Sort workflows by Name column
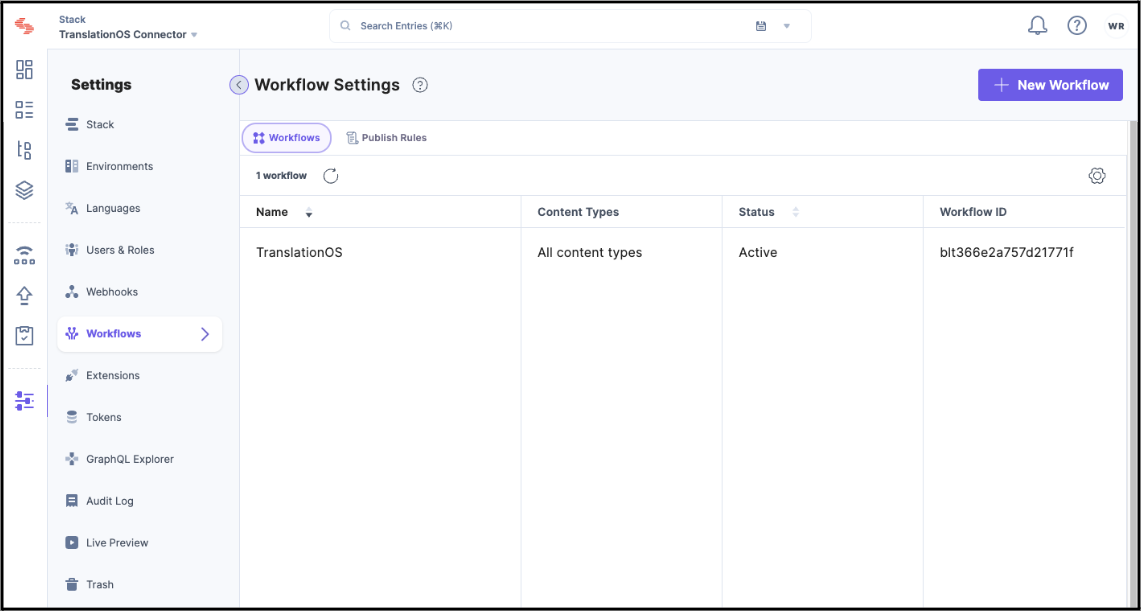Screen dimensions: 1142x611 coord(309,213)
